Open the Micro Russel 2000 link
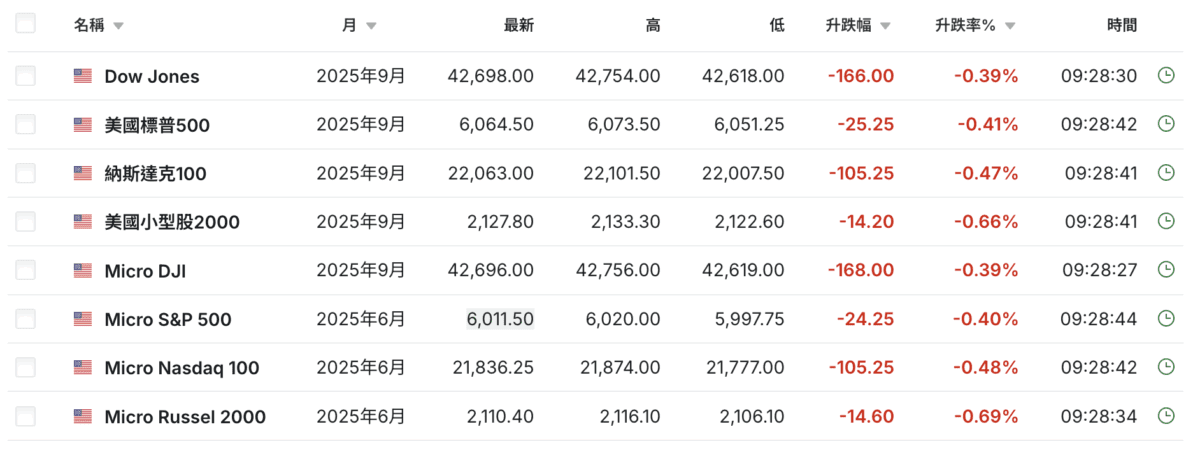This screenshot has width=1200, height=457. click(185, 416)
